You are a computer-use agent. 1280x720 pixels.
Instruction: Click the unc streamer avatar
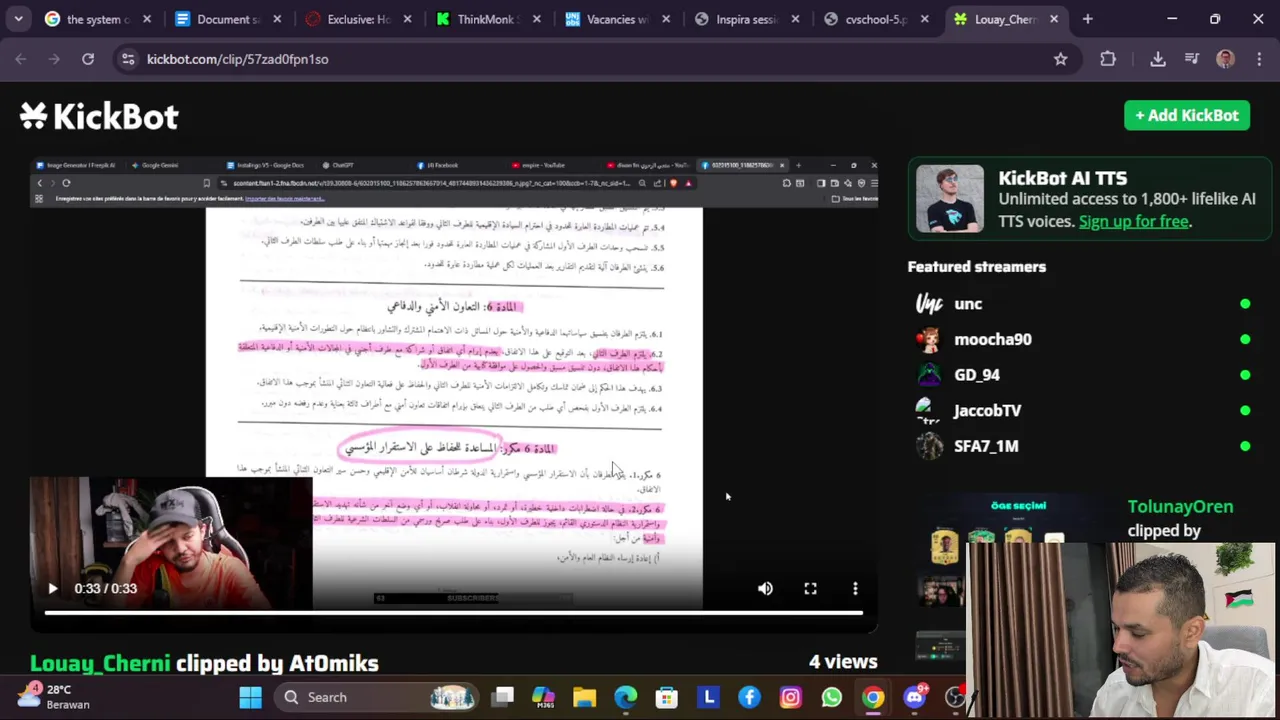pyautogui.click(x=929, y=304)
